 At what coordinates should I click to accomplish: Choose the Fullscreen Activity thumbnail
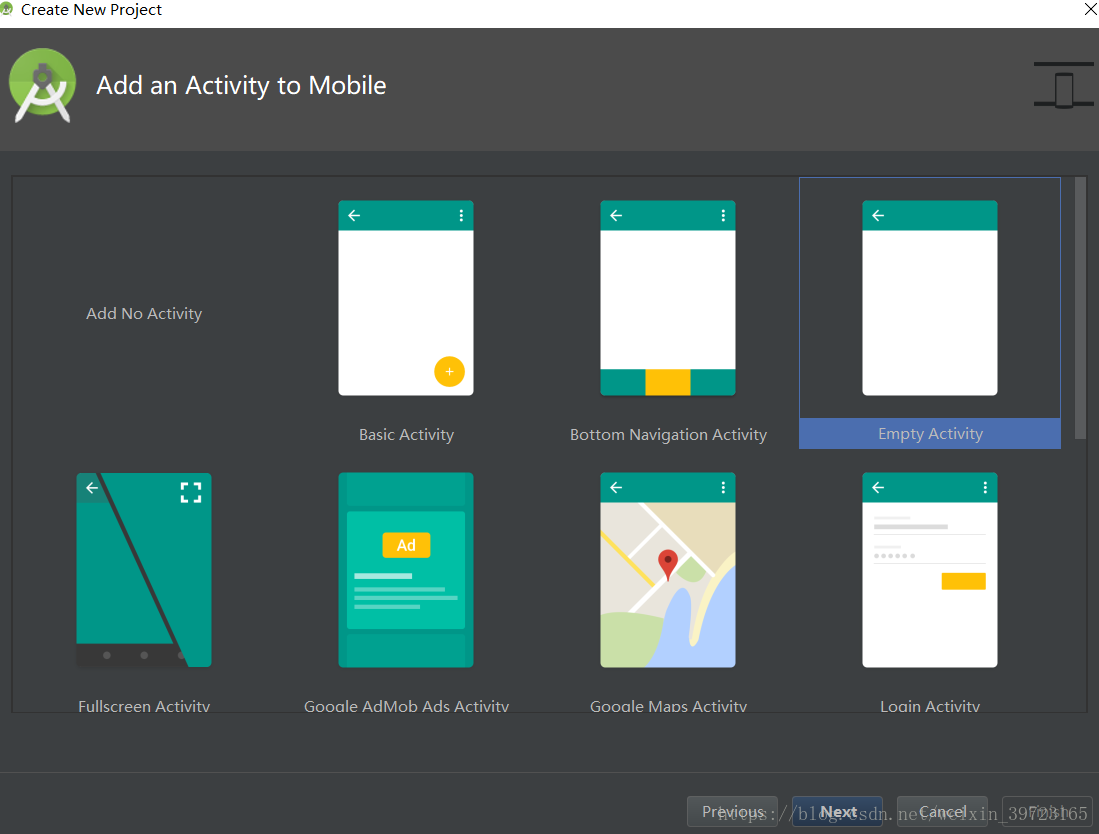pyautogui.click(x=144, y=570)
